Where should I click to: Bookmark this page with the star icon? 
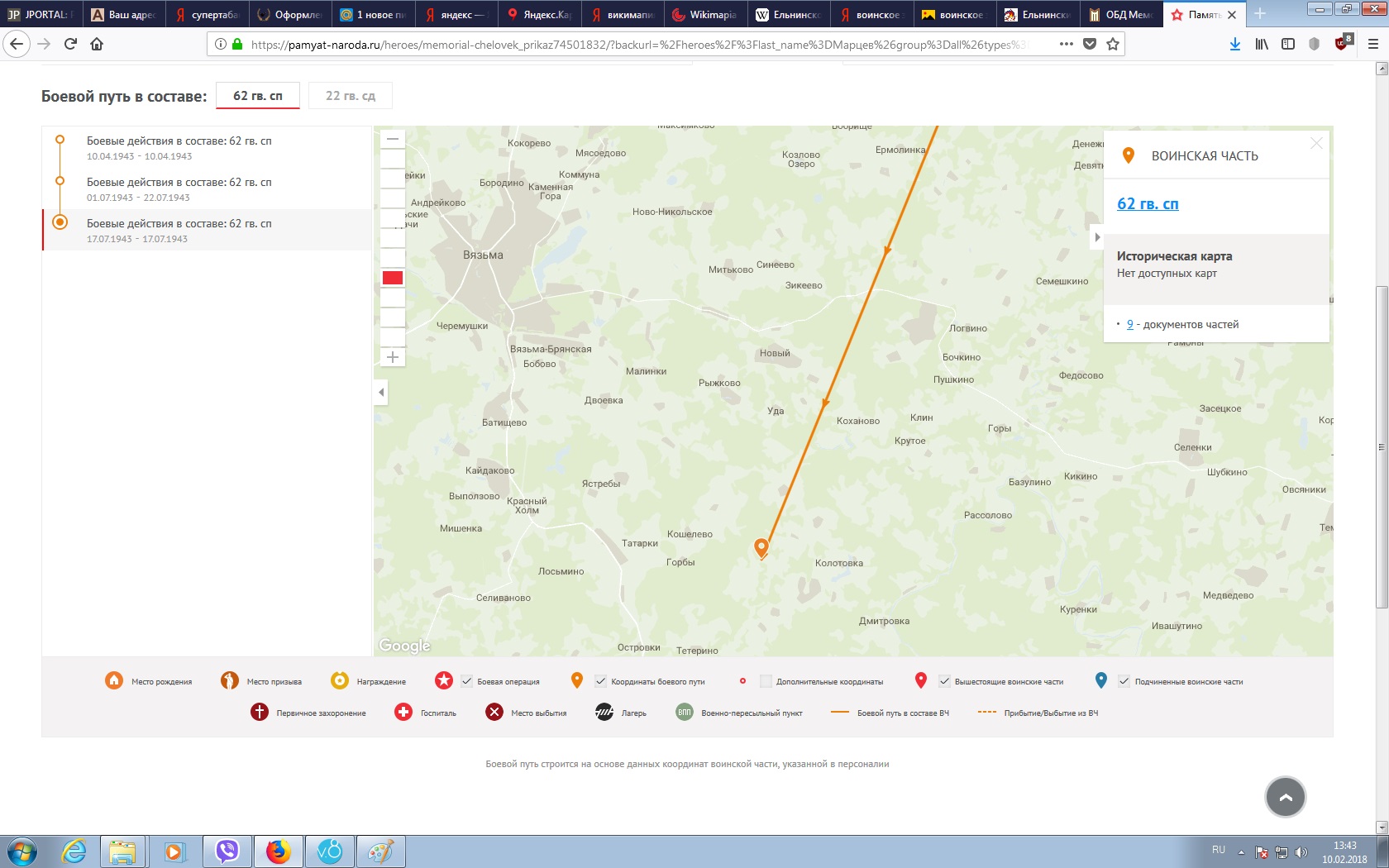tap(1113, 45)
